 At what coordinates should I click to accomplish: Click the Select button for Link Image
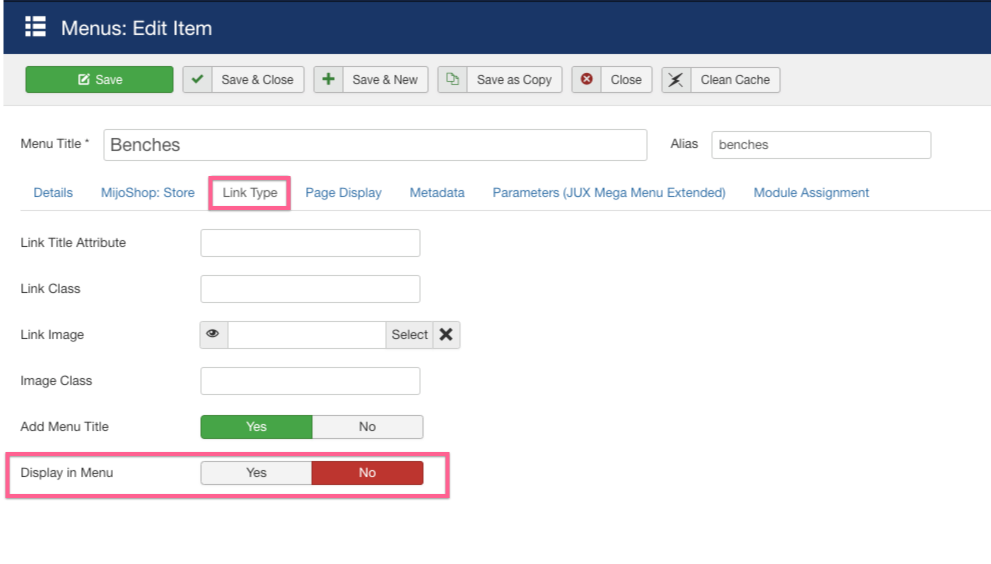point(409,334)
